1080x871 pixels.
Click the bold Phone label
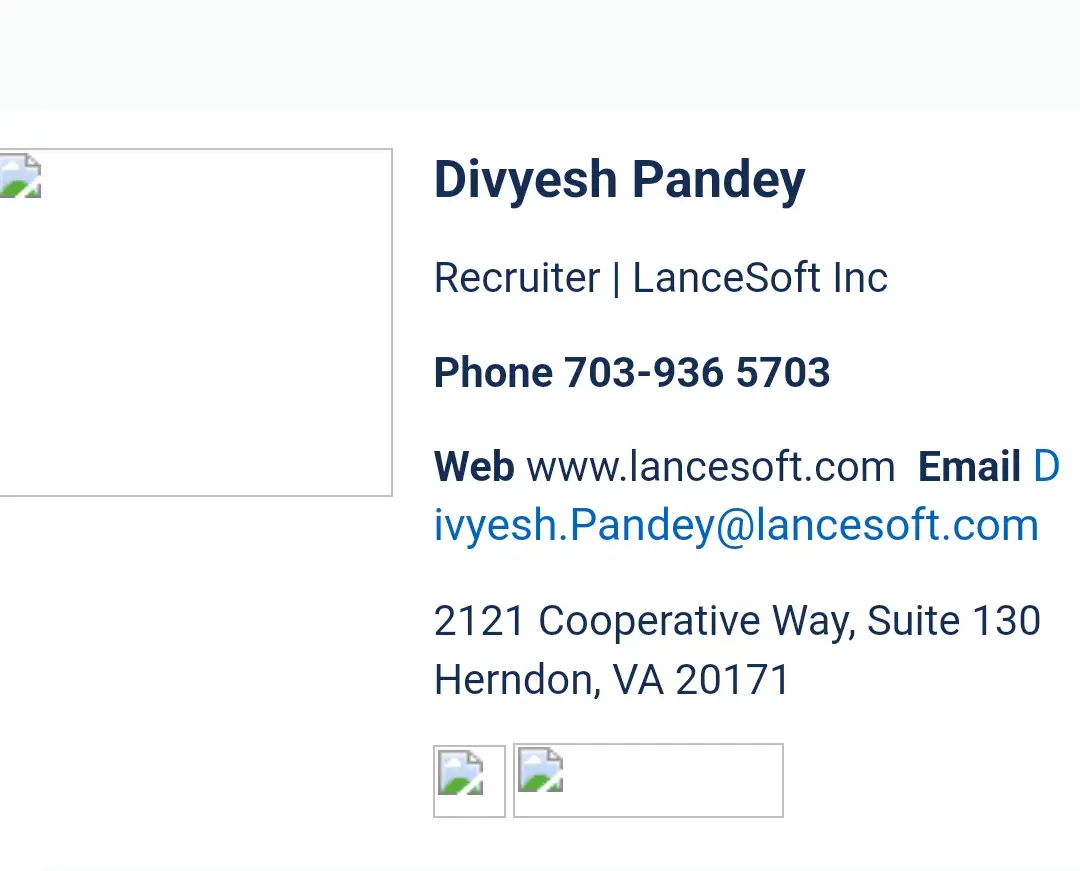click(x=493, y=373)
